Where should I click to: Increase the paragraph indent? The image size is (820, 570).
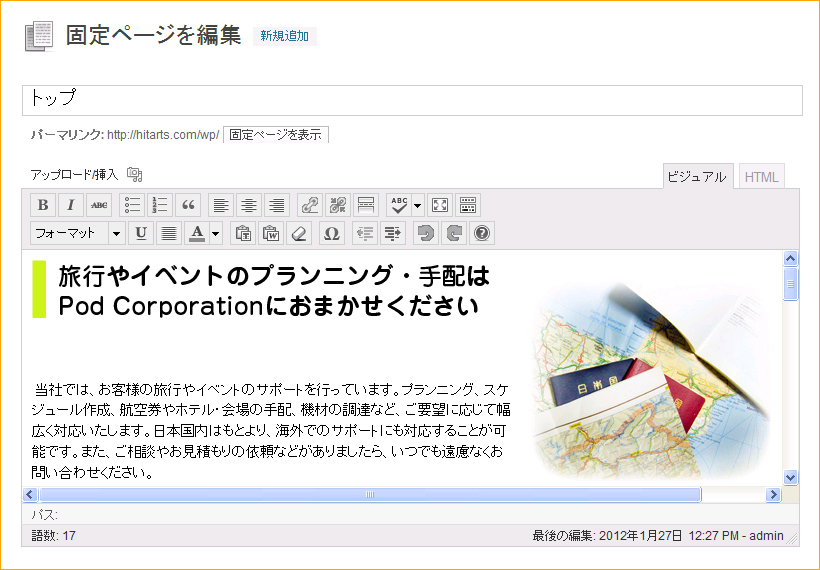point(393,233)
